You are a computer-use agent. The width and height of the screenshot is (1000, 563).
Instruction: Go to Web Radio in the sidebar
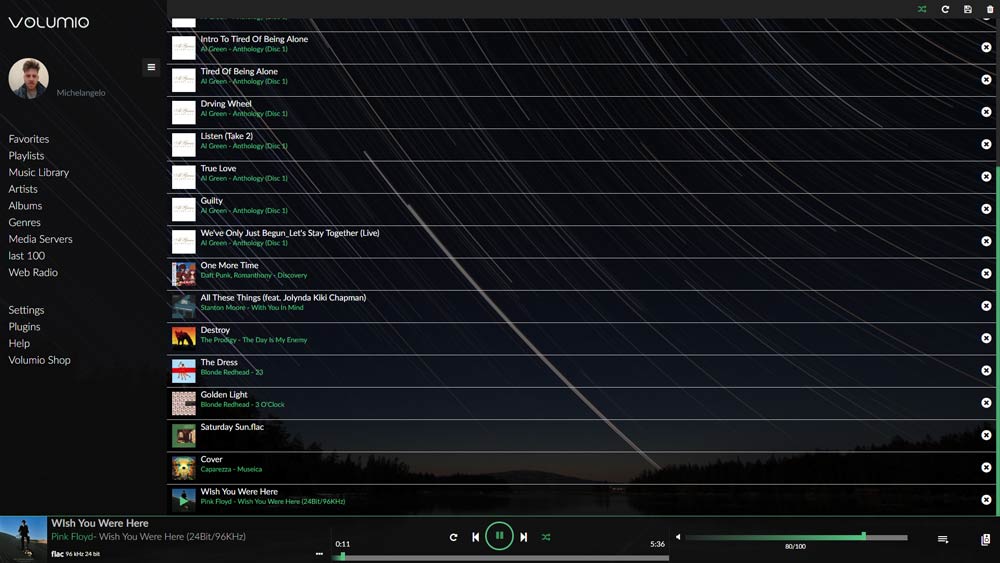click(33, 272)
